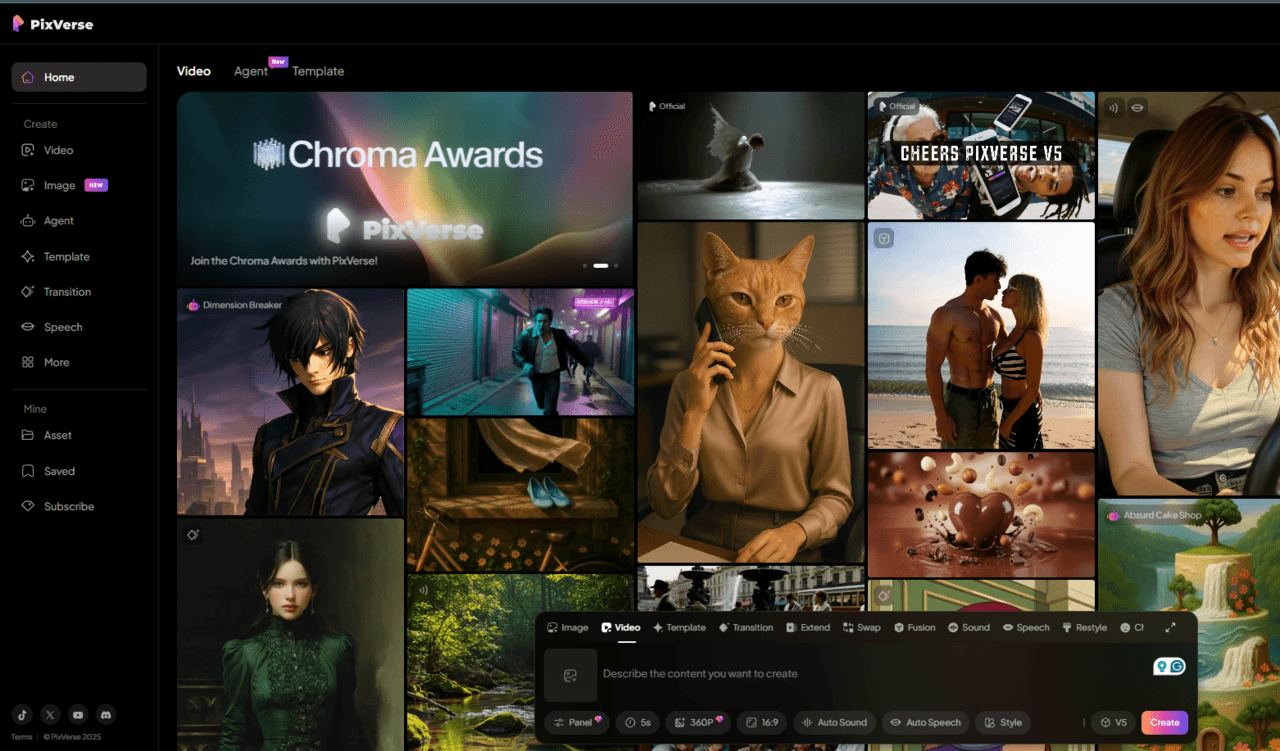Expand the creation panel to fullscreen

[1170, 627]
